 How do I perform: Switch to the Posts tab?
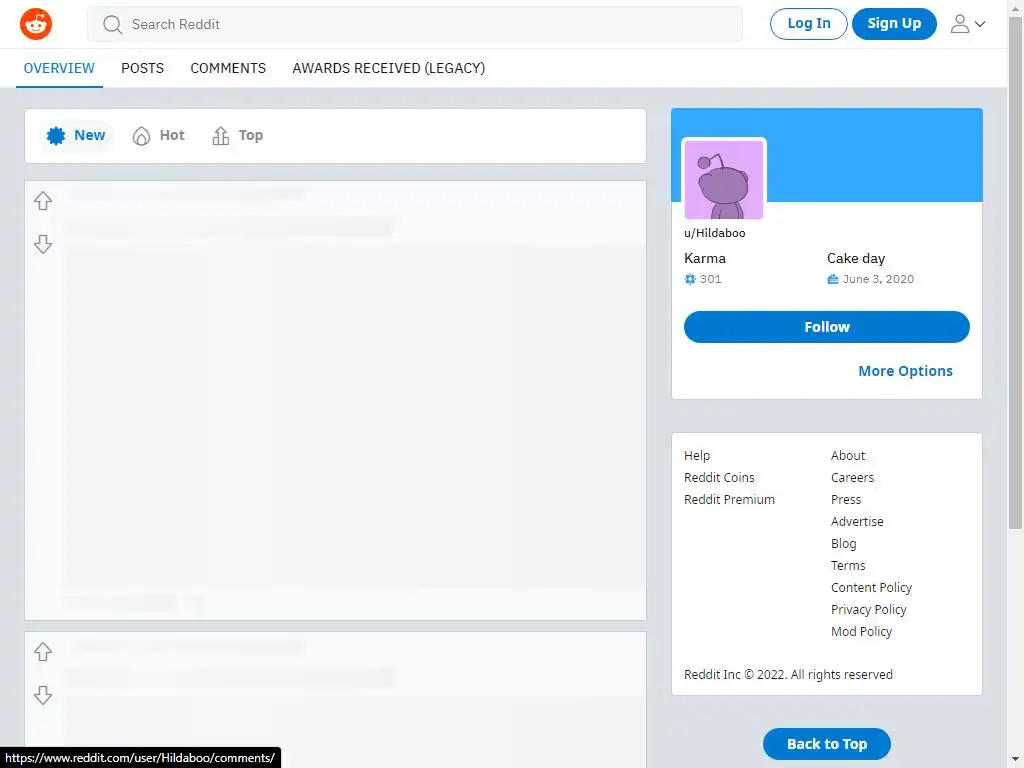[142, 68]
